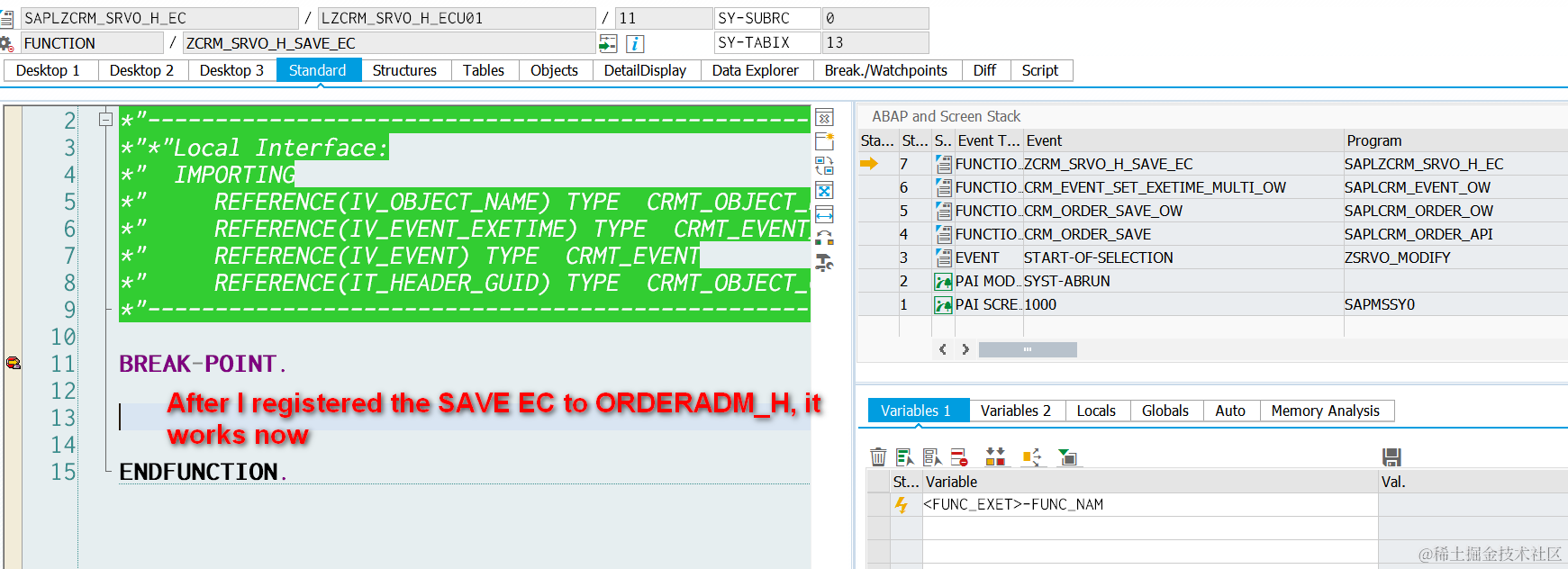Image resolution: width=1568 pixels, height=569 pixels.
Task: Switch to Variables 2 tab
Action: click(x=1017, y=411)
